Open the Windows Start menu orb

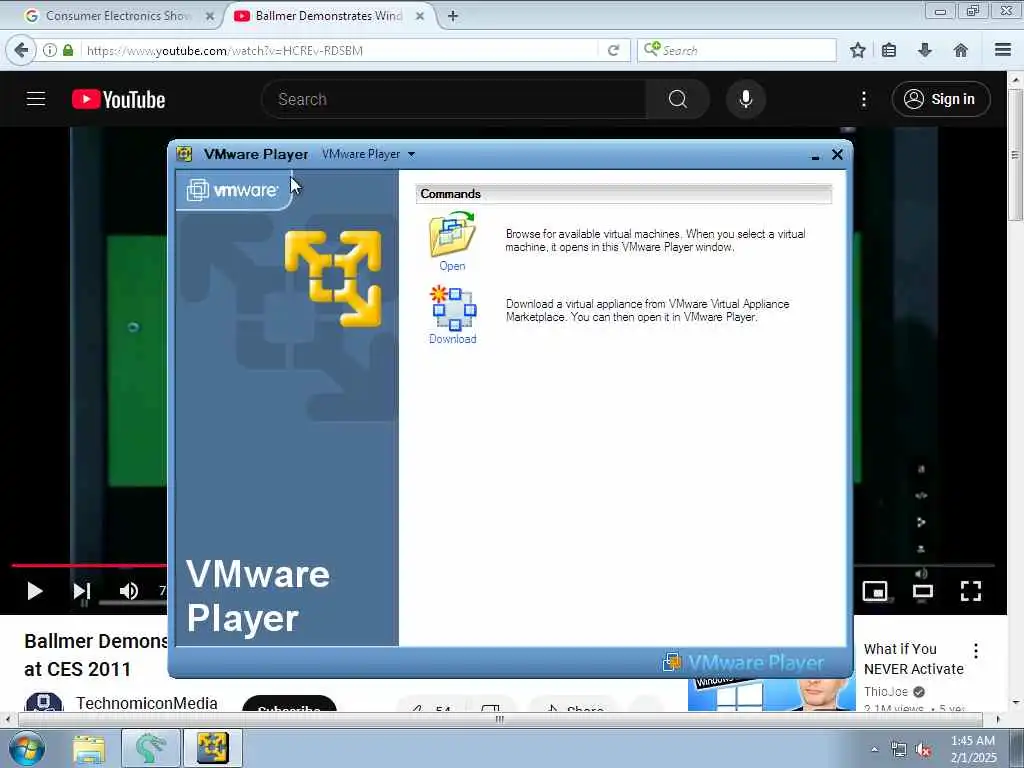click(x=26, y=748)
